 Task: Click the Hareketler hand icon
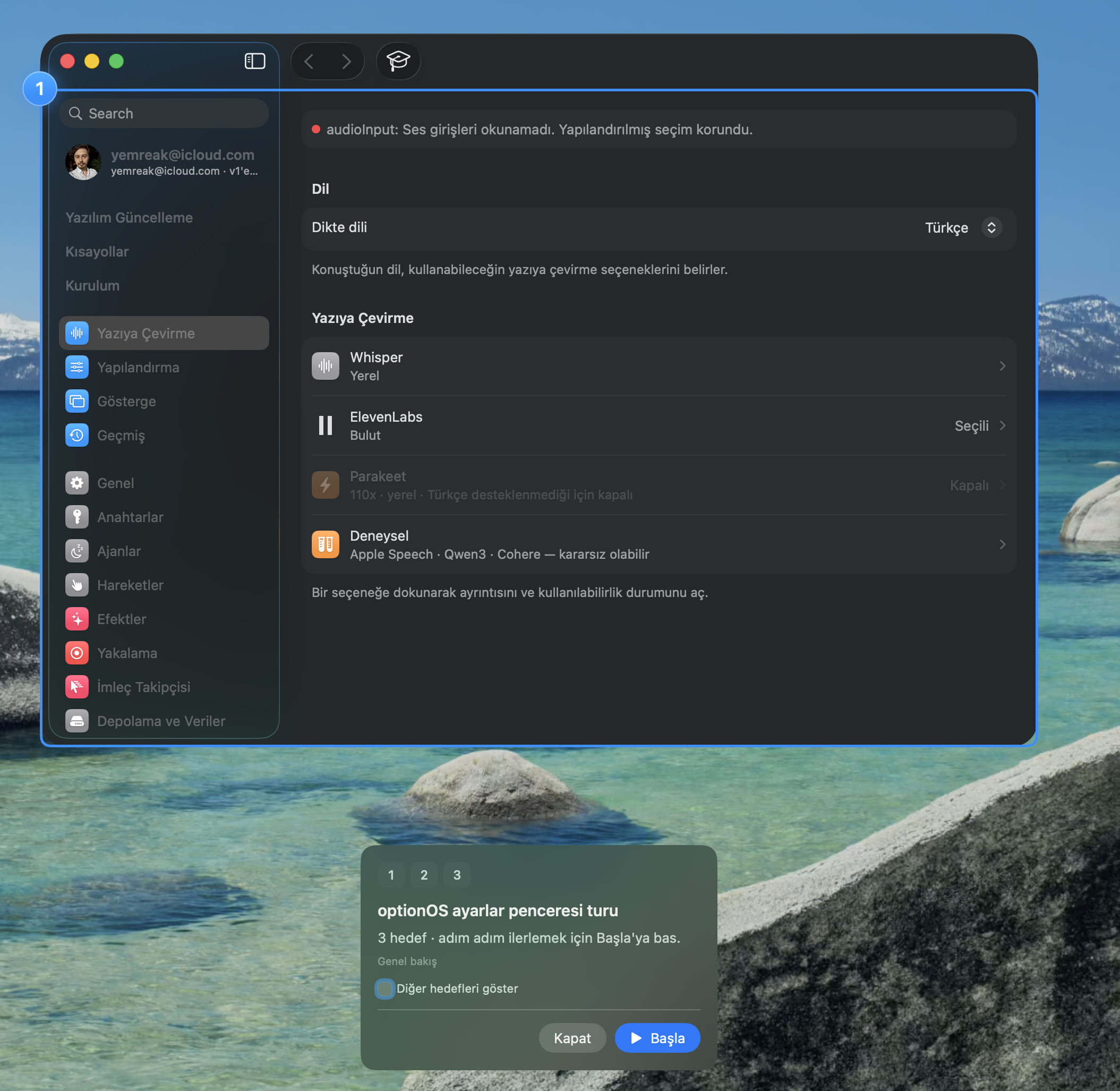[77, 585]
